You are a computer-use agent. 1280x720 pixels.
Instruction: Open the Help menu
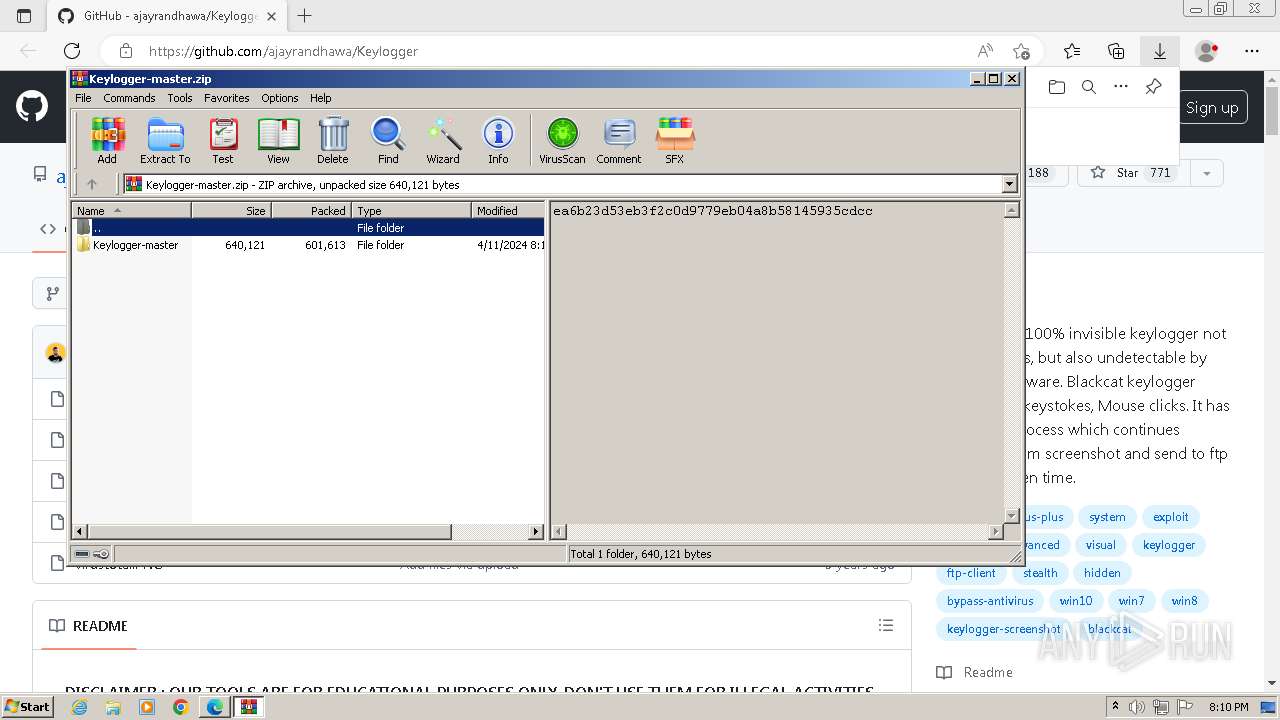tap(320, 98)
